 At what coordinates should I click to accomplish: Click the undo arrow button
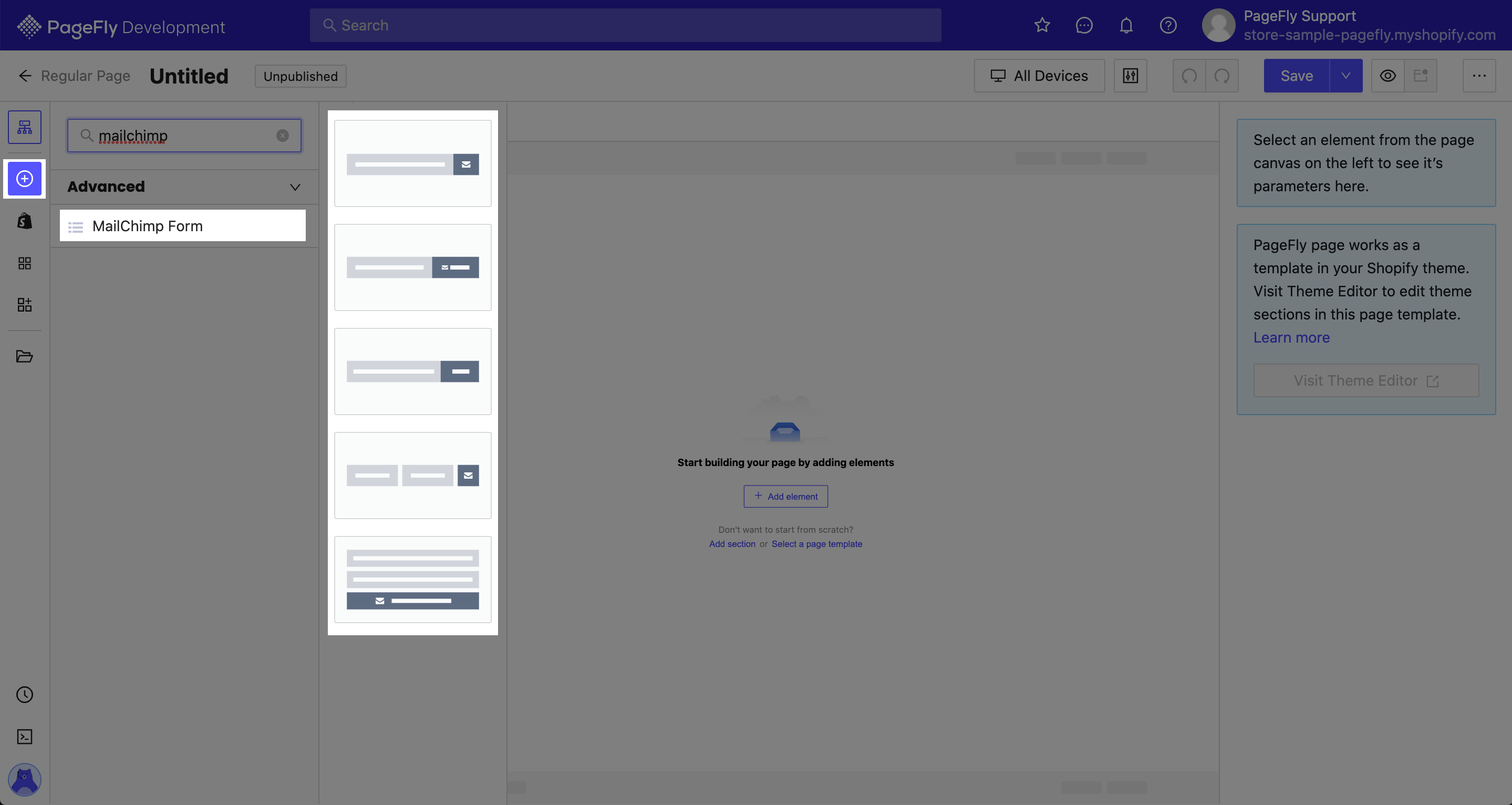click(1189, 76)
